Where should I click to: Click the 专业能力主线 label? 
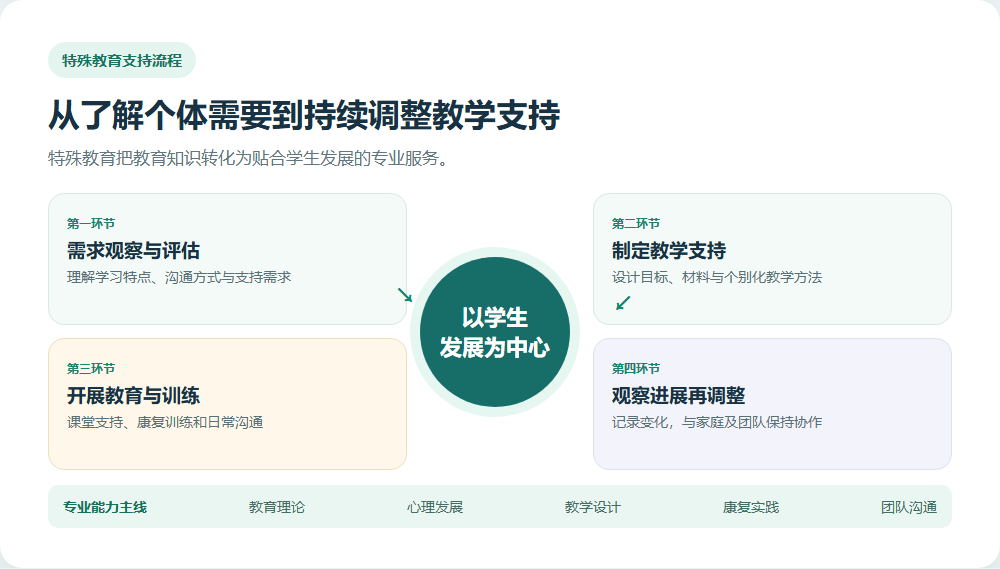[105, 507]
